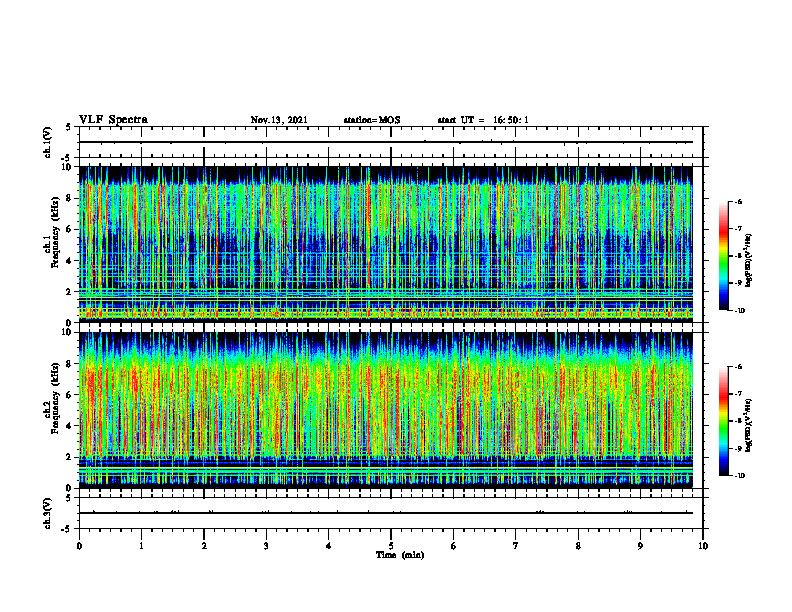Click the time axis tick label "3"

[x=266, y=546]
